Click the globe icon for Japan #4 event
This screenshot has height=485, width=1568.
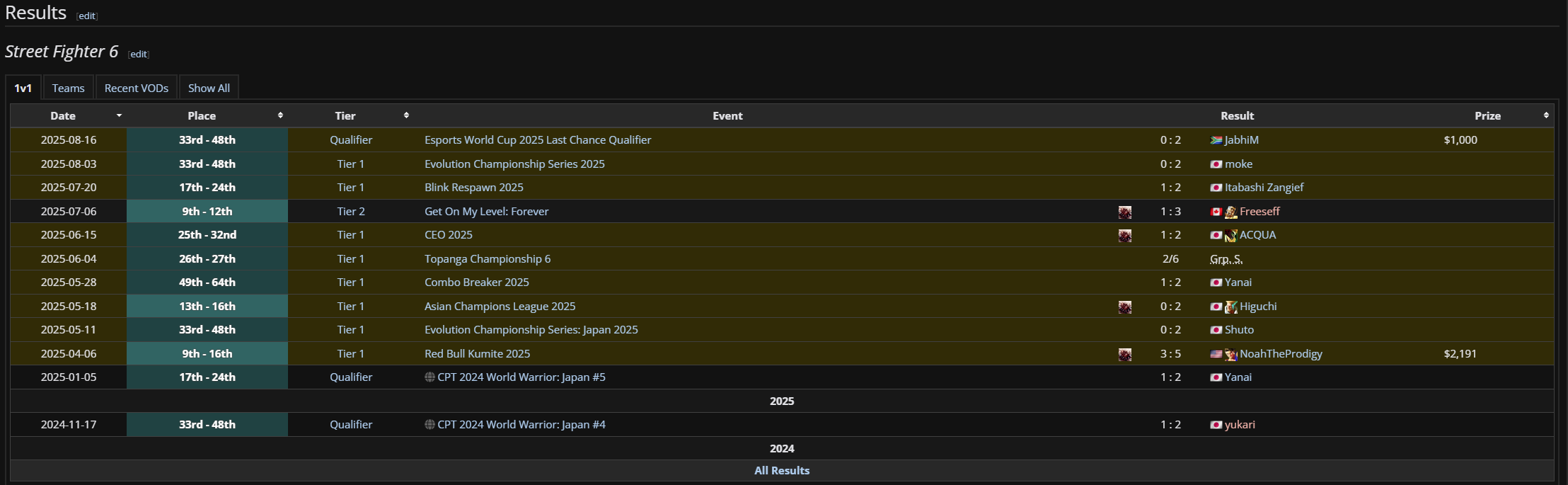click(430, 425)
